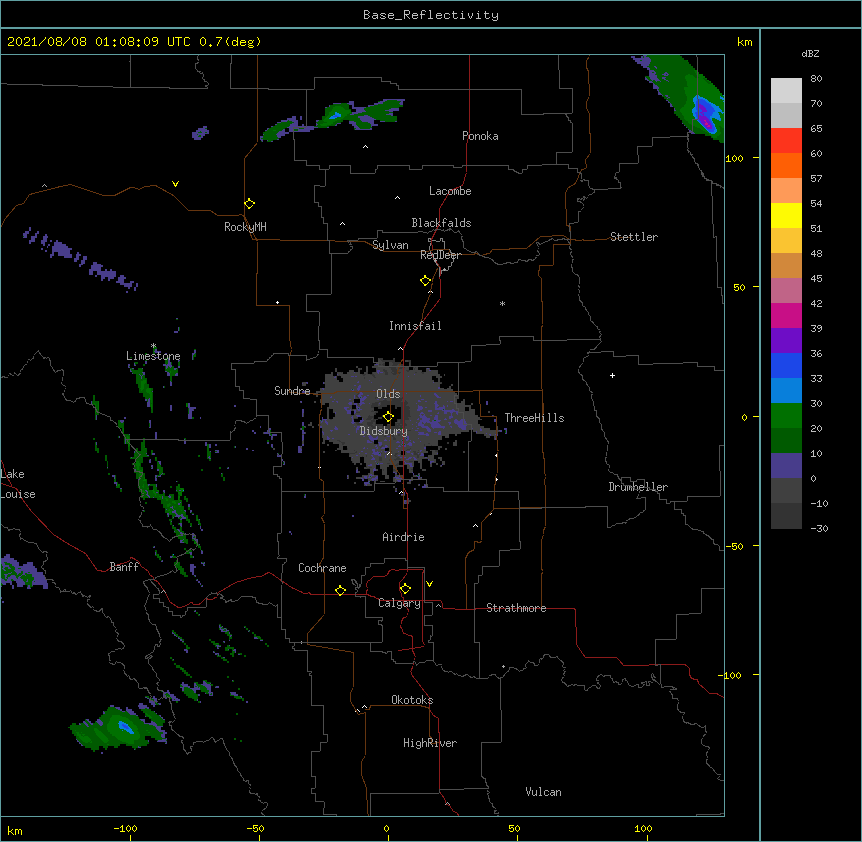Click the Lacombe city label

coord(450,191)
